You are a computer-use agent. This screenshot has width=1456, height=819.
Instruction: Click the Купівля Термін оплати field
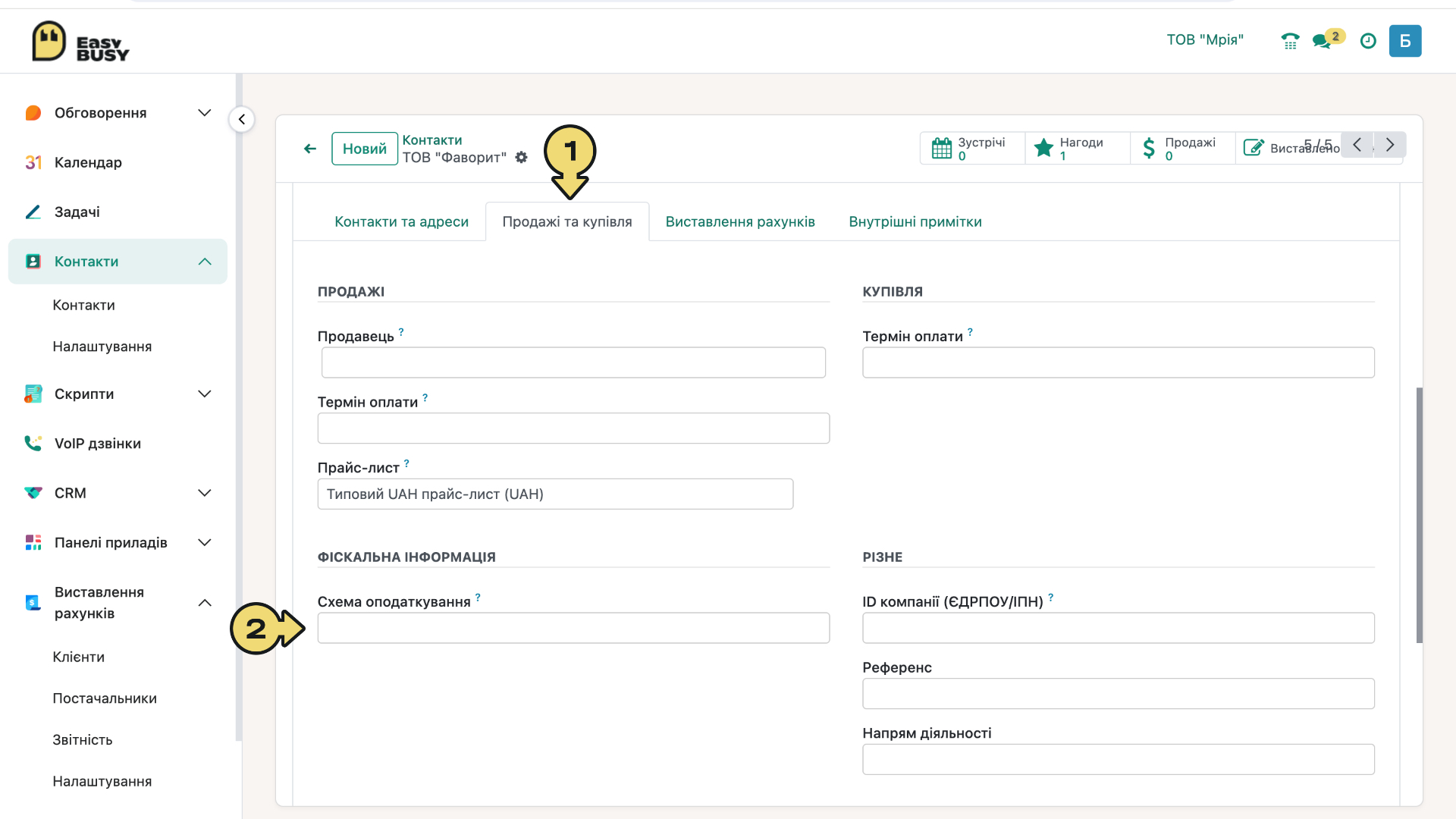point(1119,362)
